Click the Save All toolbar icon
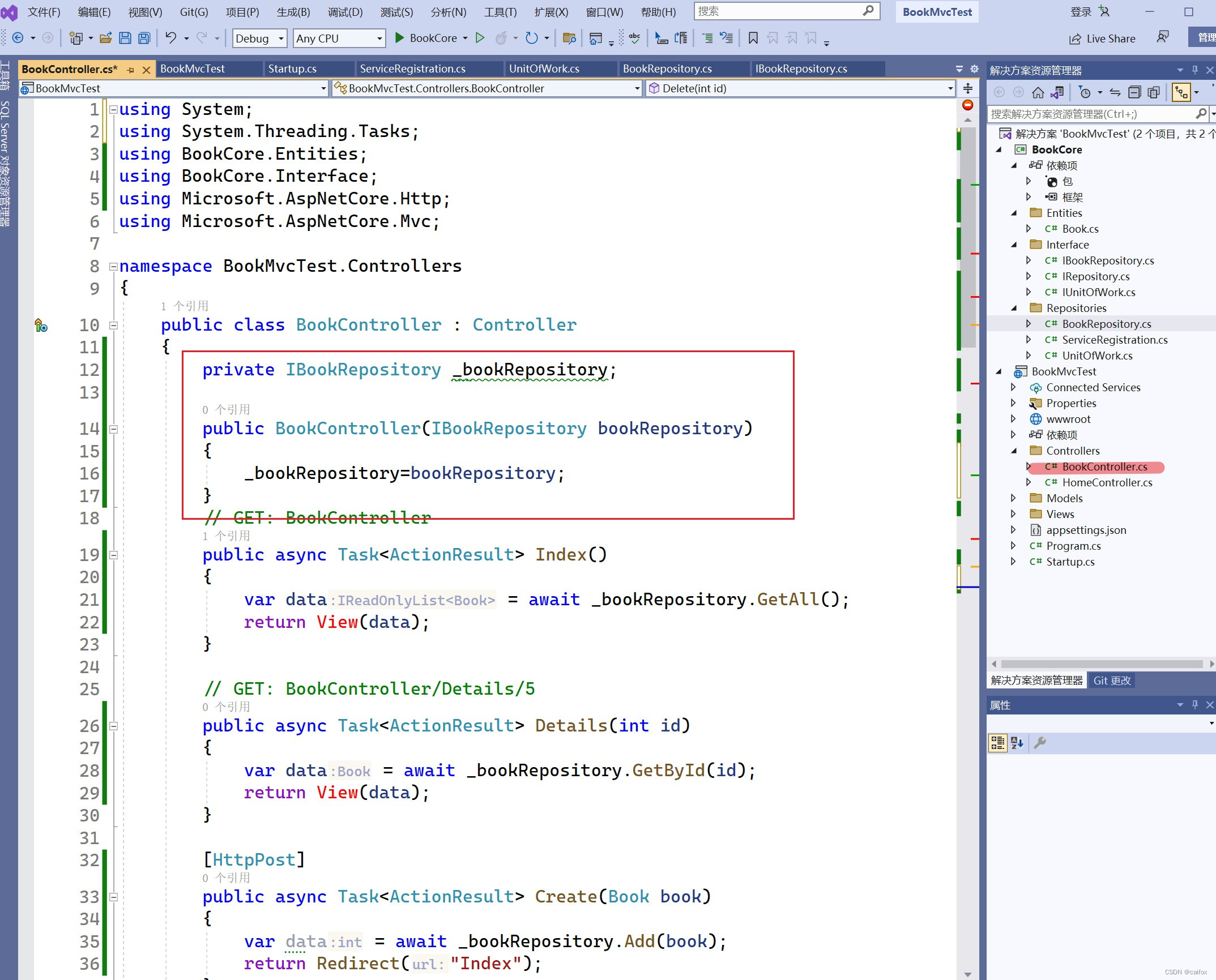The image size is (1216, 980). [x=144, y=38]
